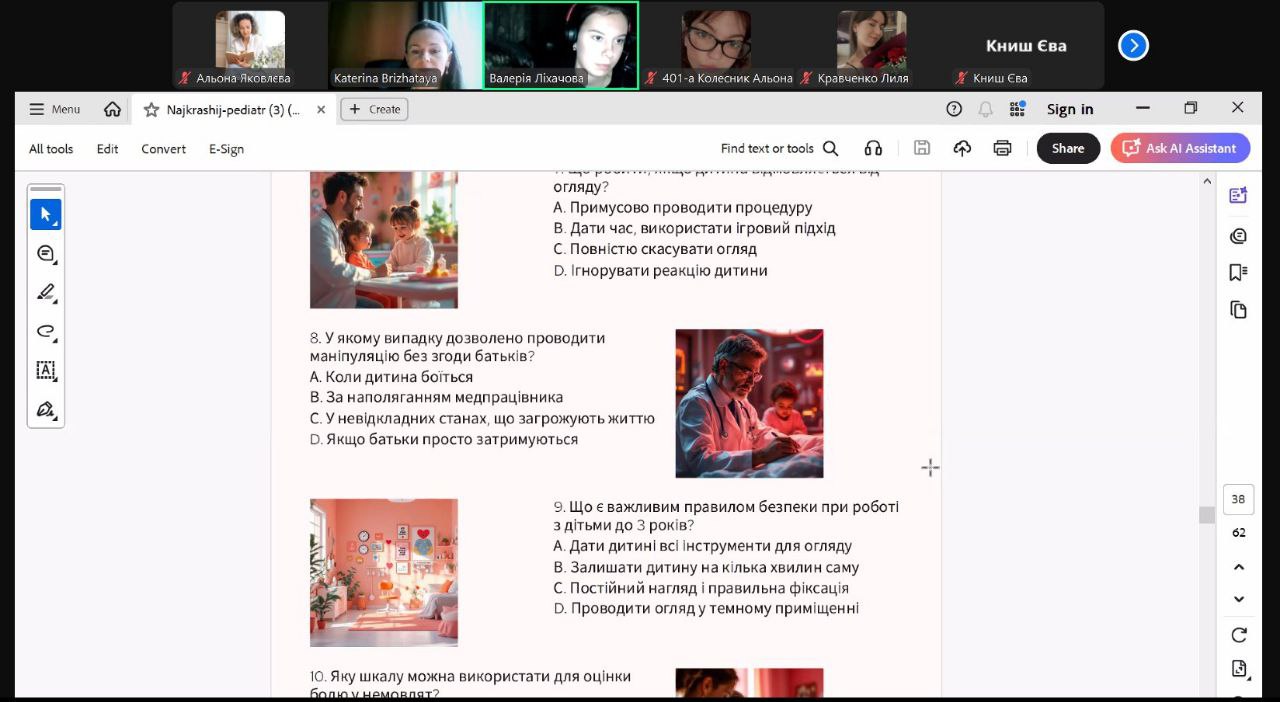
Task: Open the bookmarks panel in right sidebar
Action: click(1238, 273)
